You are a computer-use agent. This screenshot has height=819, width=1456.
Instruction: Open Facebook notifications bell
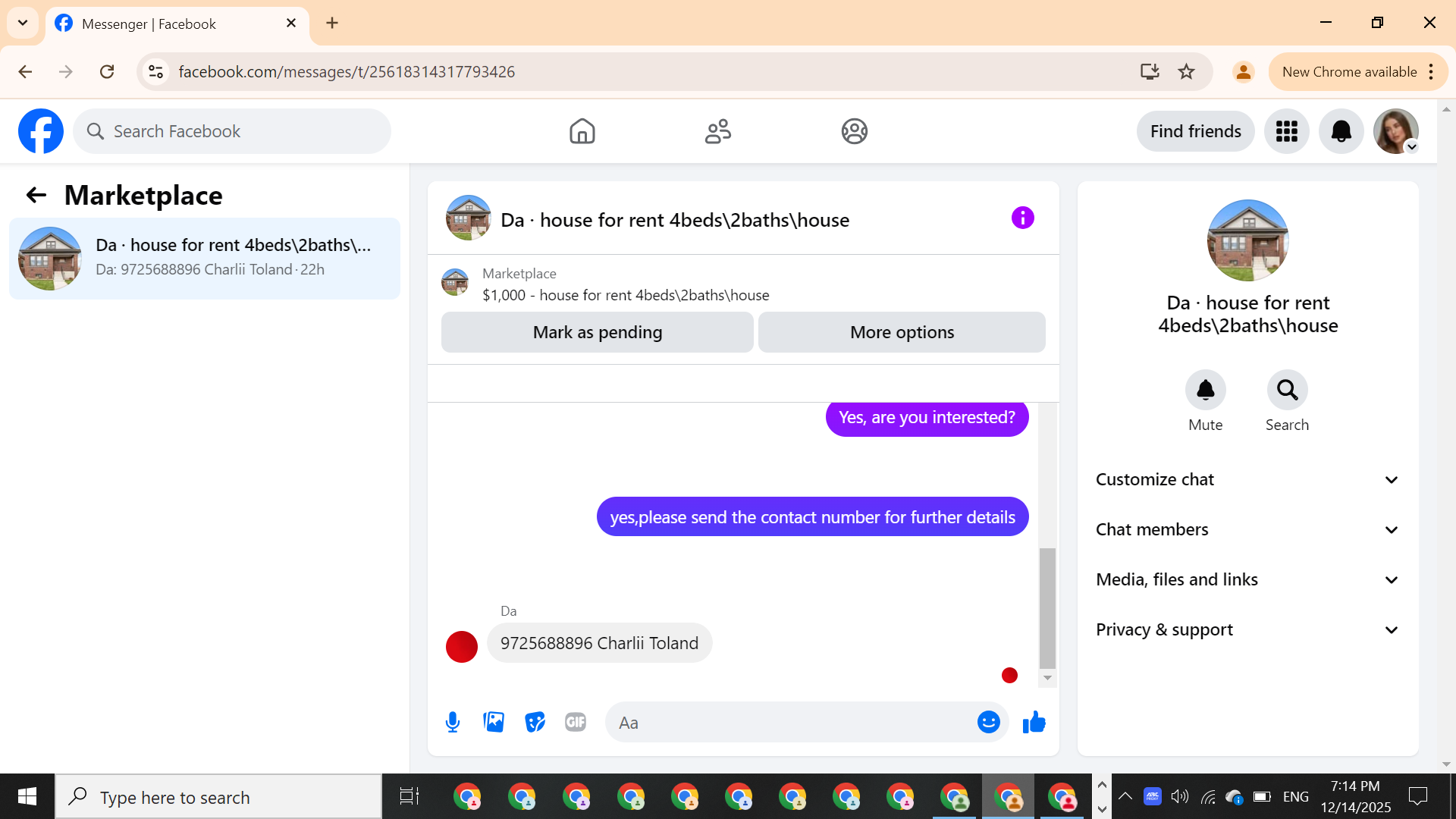coord(1341,131)
